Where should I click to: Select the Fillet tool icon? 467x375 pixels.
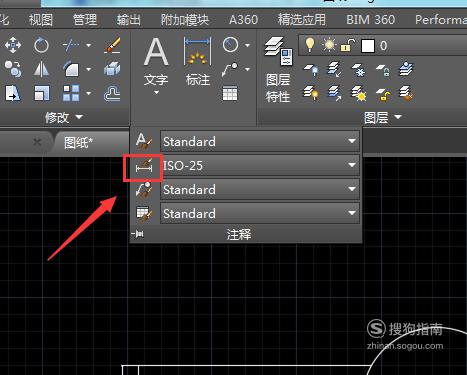pyautogui.click(x=71, y=69)
